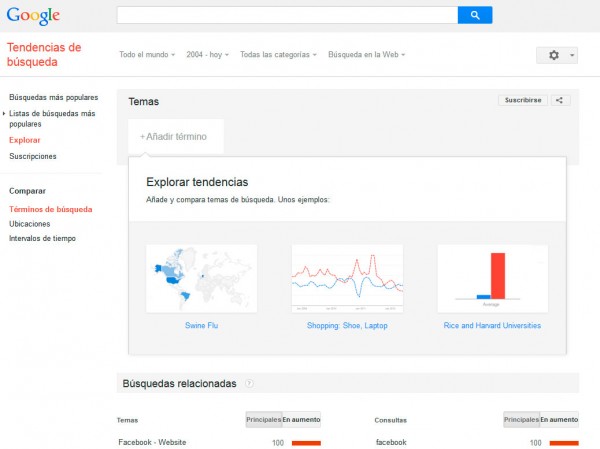Screen dimensions: 600x449
Task: Open the Swine Flu map thumbnail
Action: [x=201, y=278]
